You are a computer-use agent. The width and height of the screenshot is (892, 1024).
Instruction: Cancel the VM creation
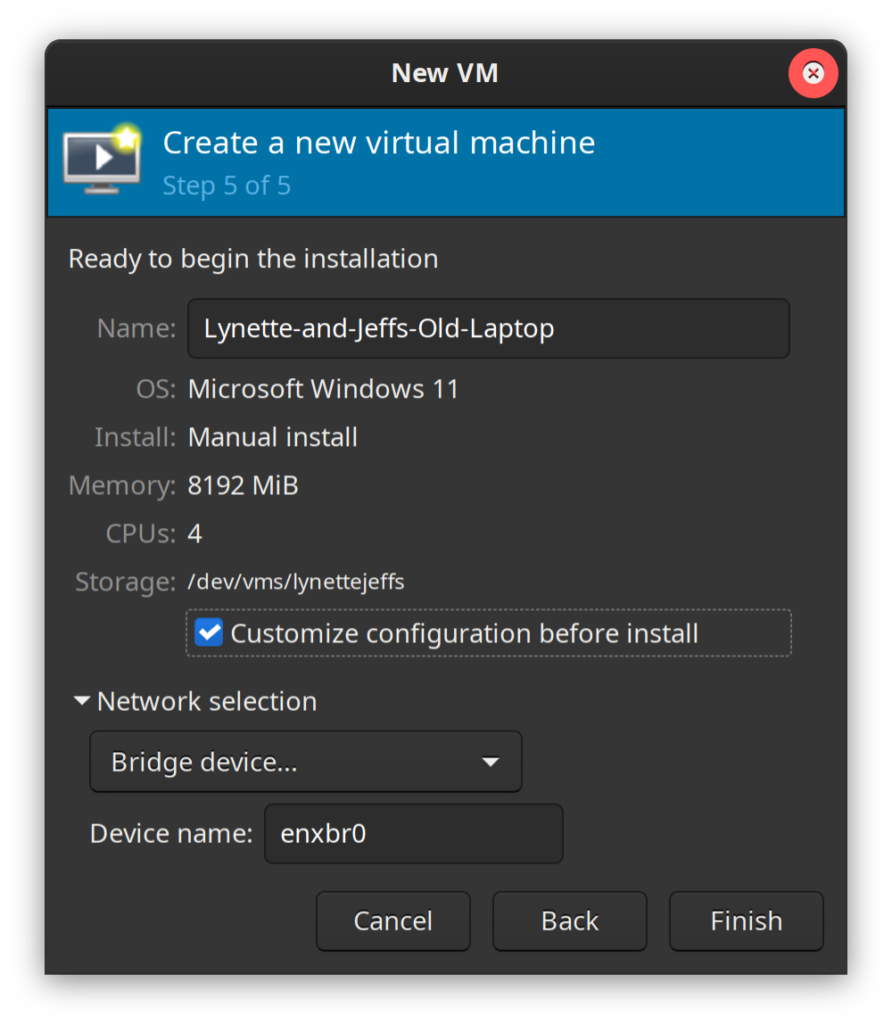click(393, 921)
